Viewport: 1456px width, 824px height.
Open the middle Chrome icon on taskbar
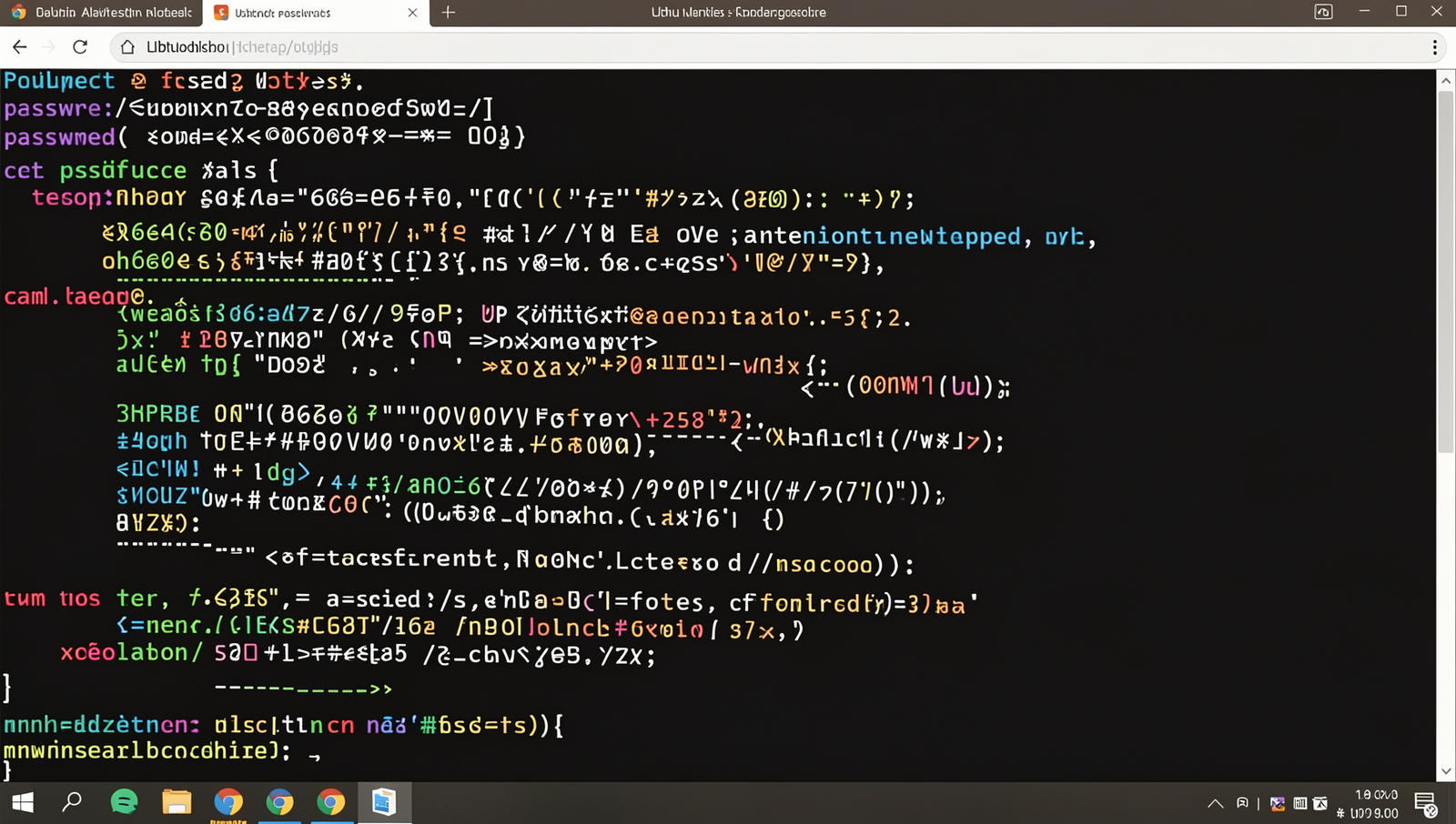pos(279,801)
